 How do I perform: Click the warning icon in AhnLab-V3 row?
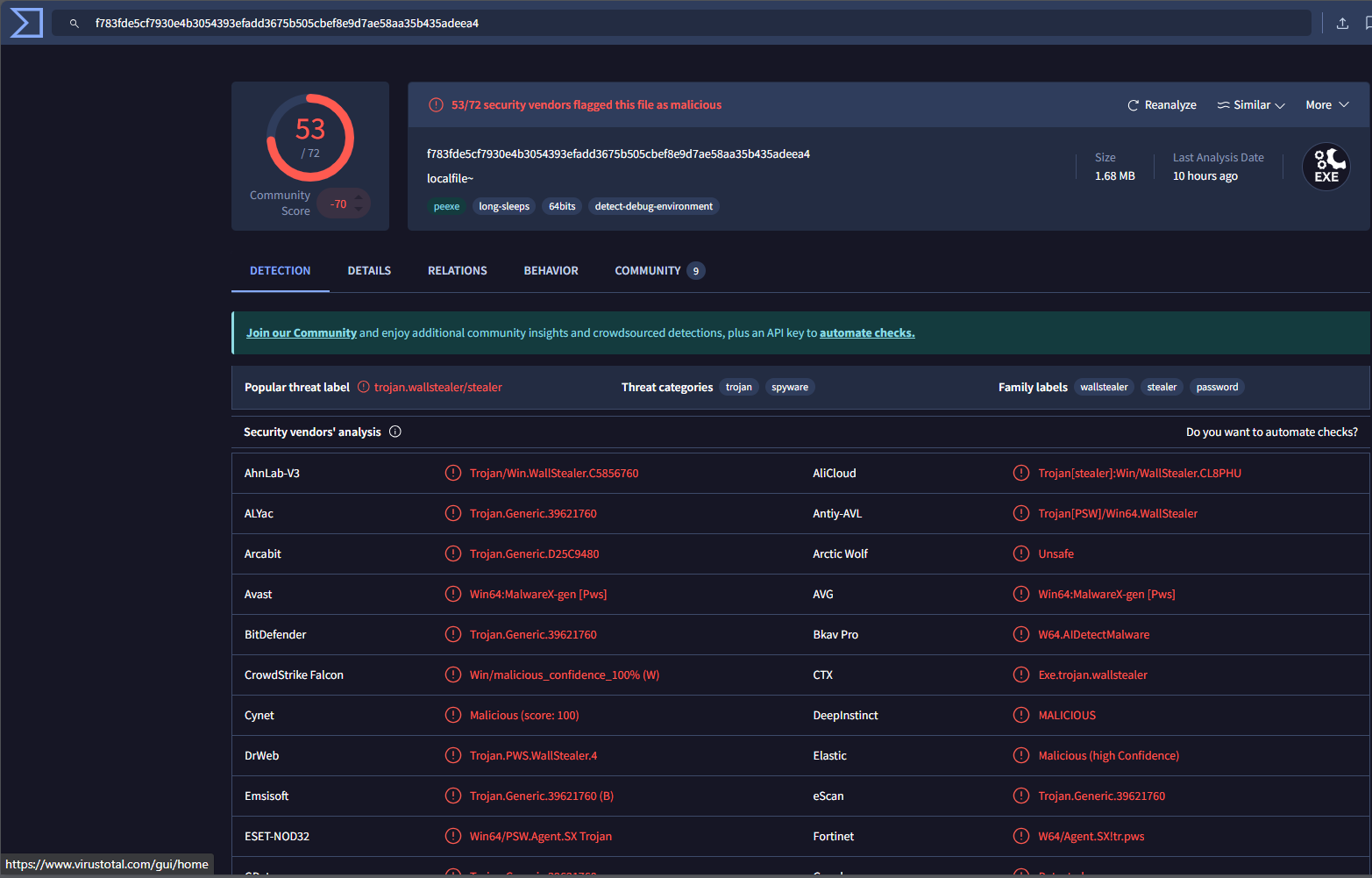tap(453, 473)
